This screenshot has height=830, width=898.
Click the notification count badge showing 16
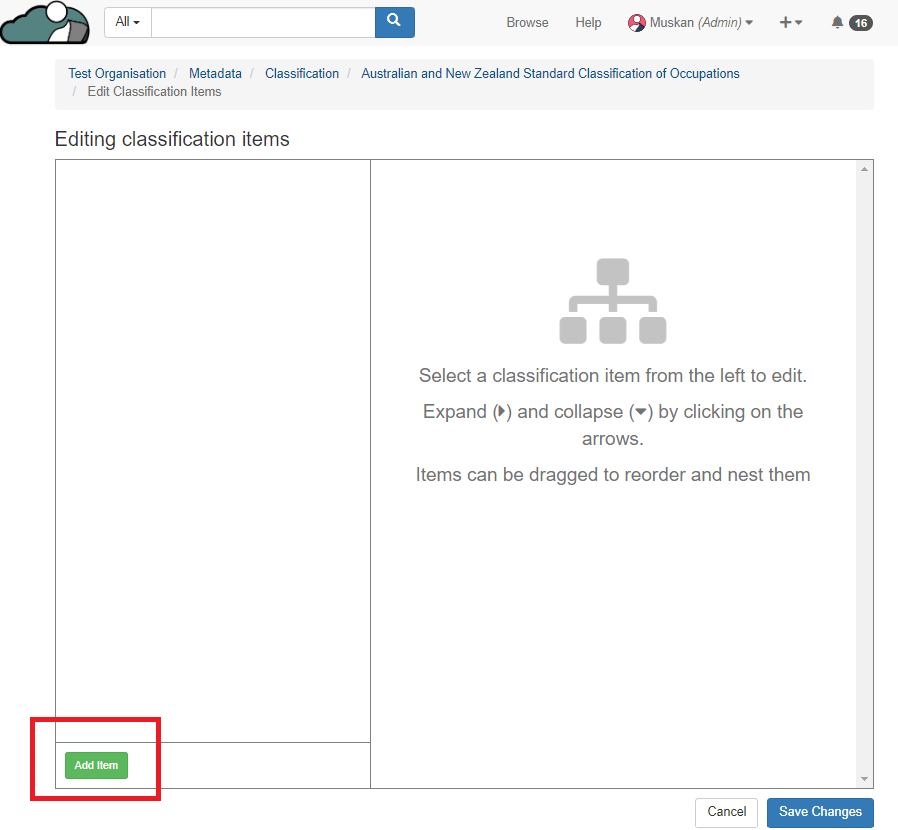click(x=860, y=23)
